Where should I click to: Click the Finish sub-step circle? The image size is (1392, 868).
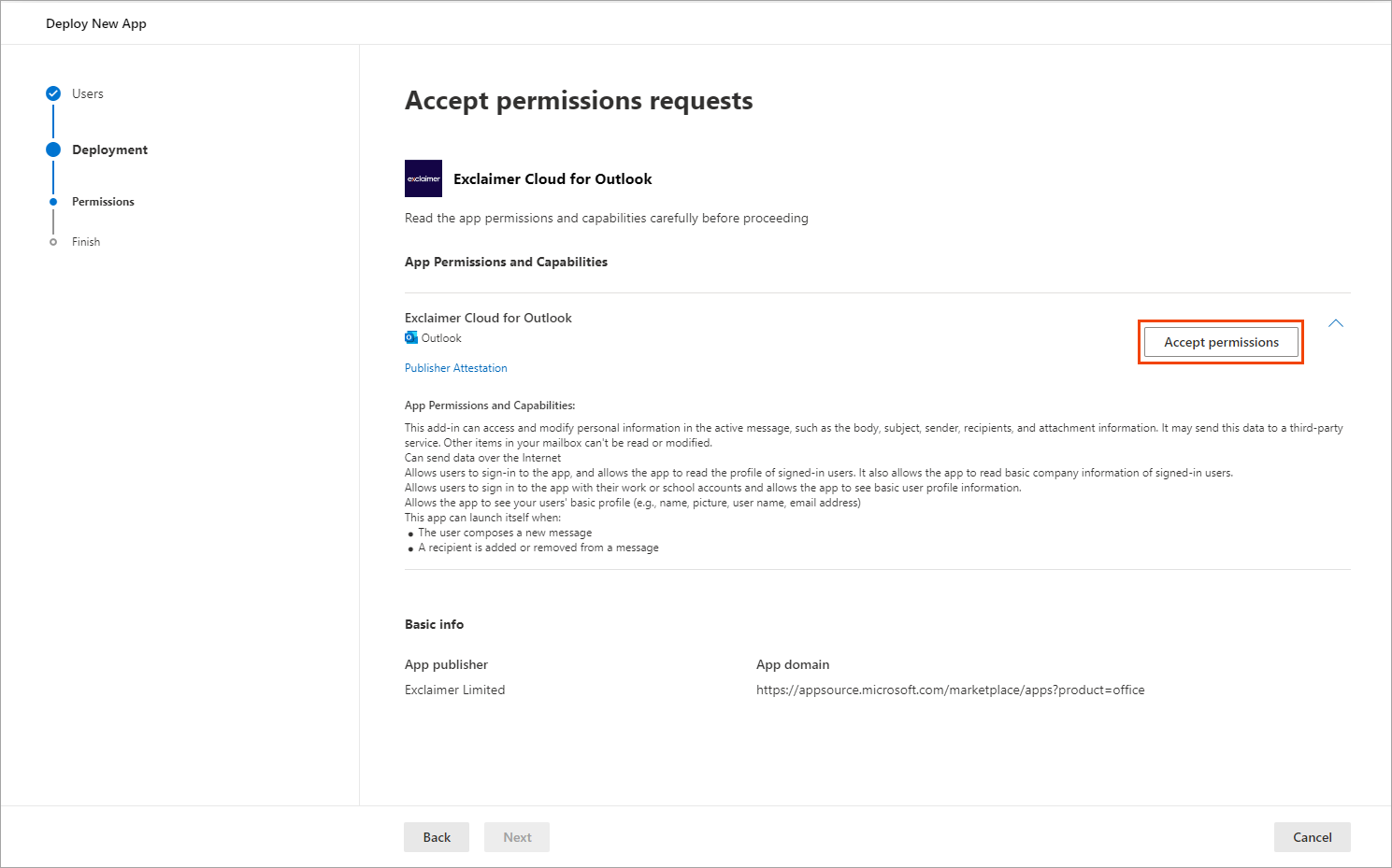(x=53, y=242)
